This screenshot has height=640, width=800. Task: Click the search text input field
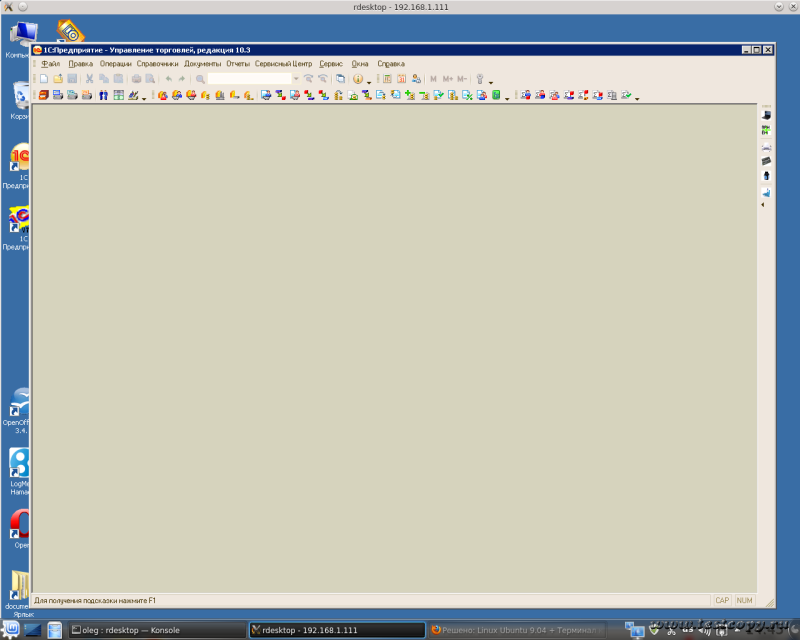click(250, 78)
